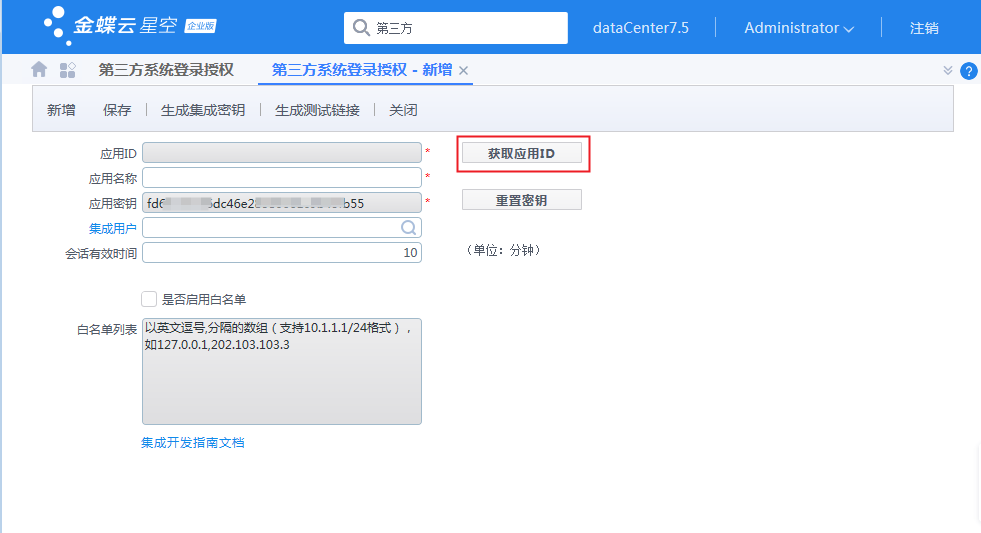Click 生成集成密钥 toolbar item
The image size is (981, 533).
point(203,110)
